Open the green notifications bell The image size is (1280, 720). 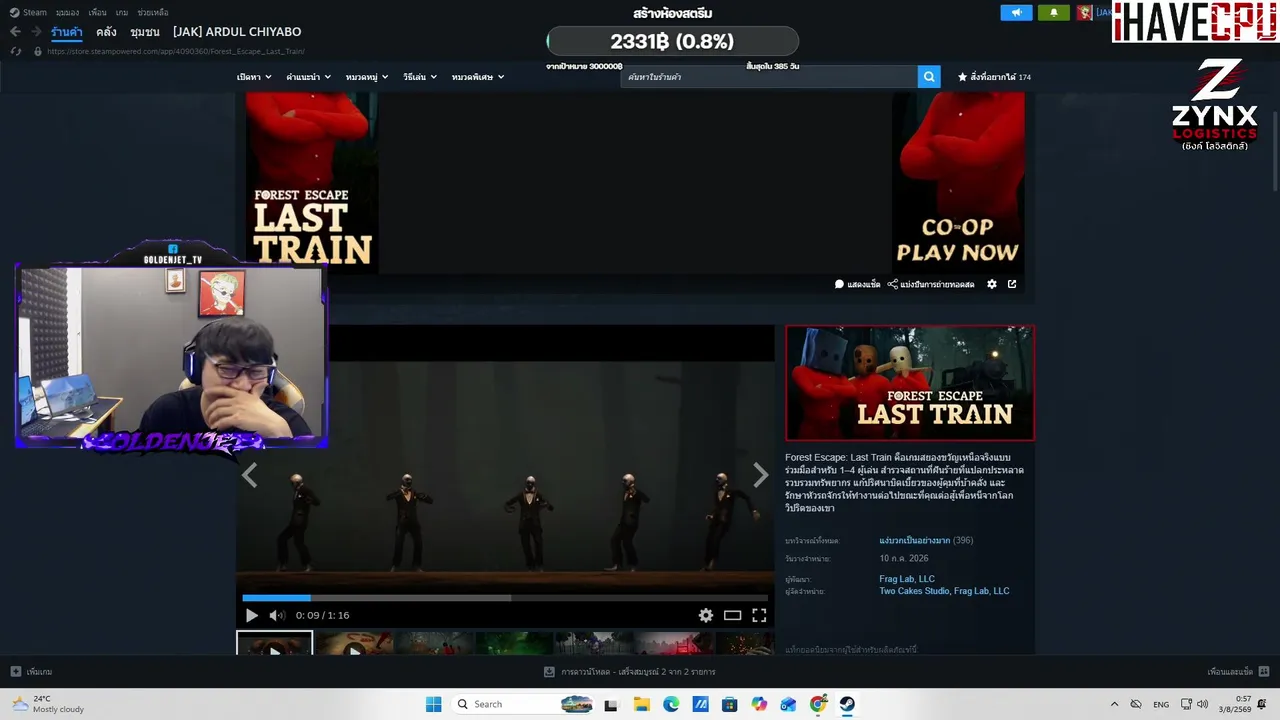1053,13
